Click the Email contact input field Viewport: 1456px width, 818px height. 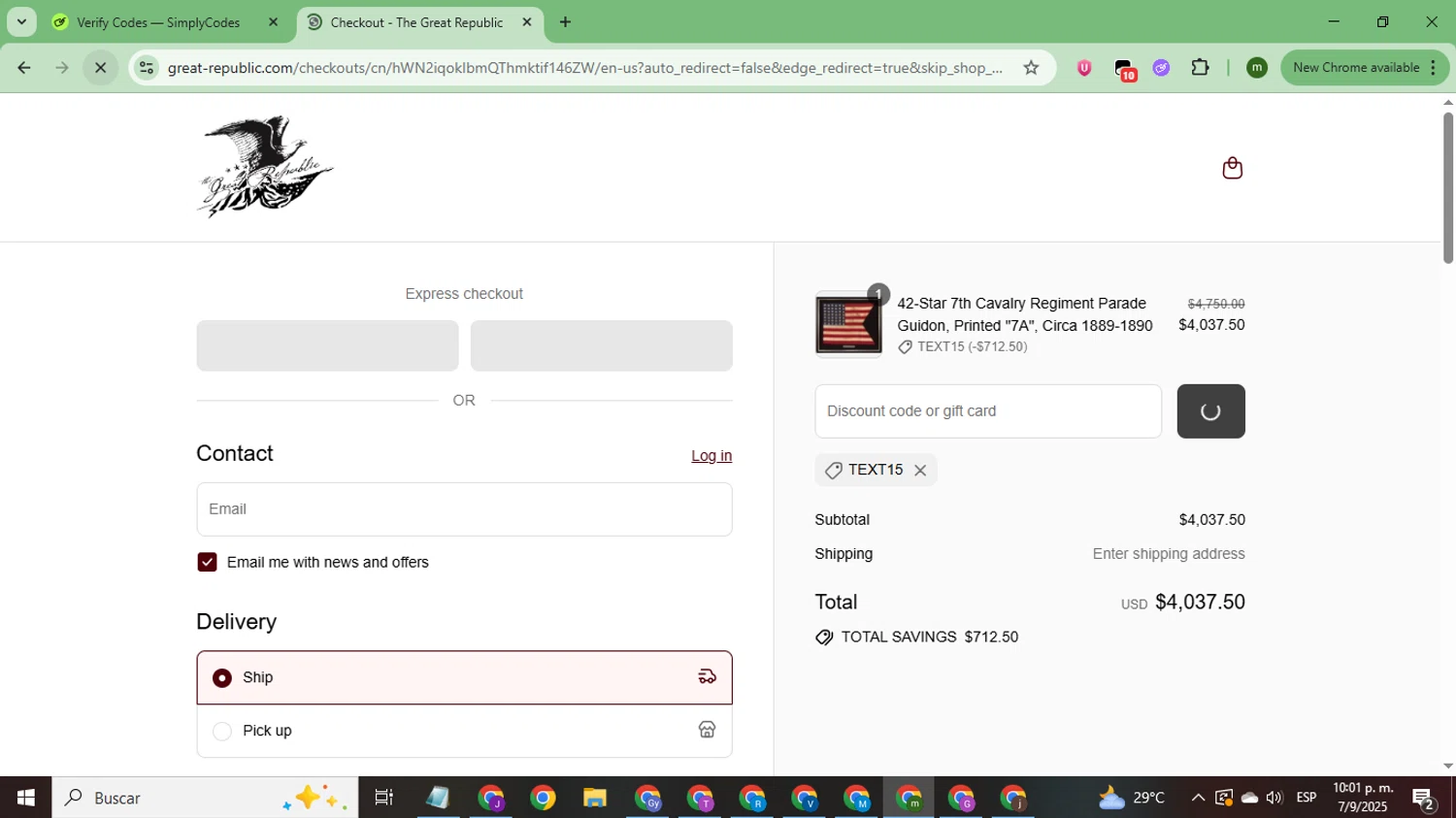pos(464,509)
